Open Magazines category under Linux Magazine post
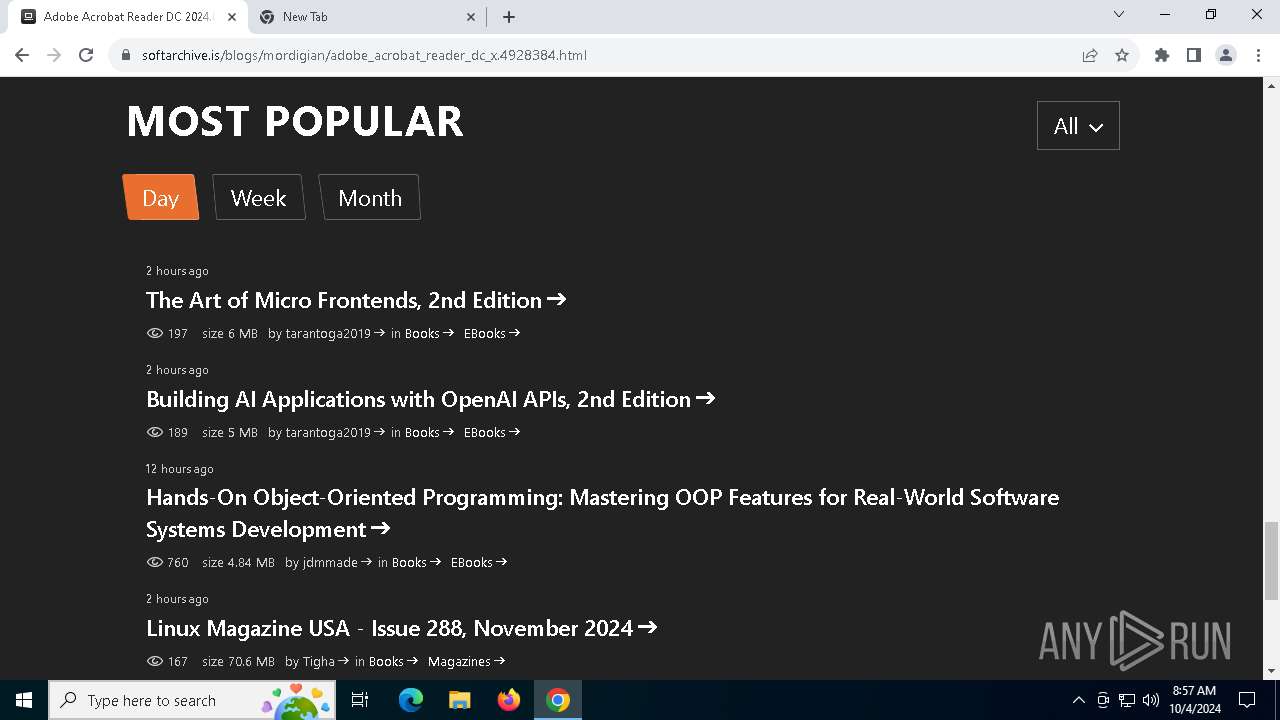 click(466, 662)
